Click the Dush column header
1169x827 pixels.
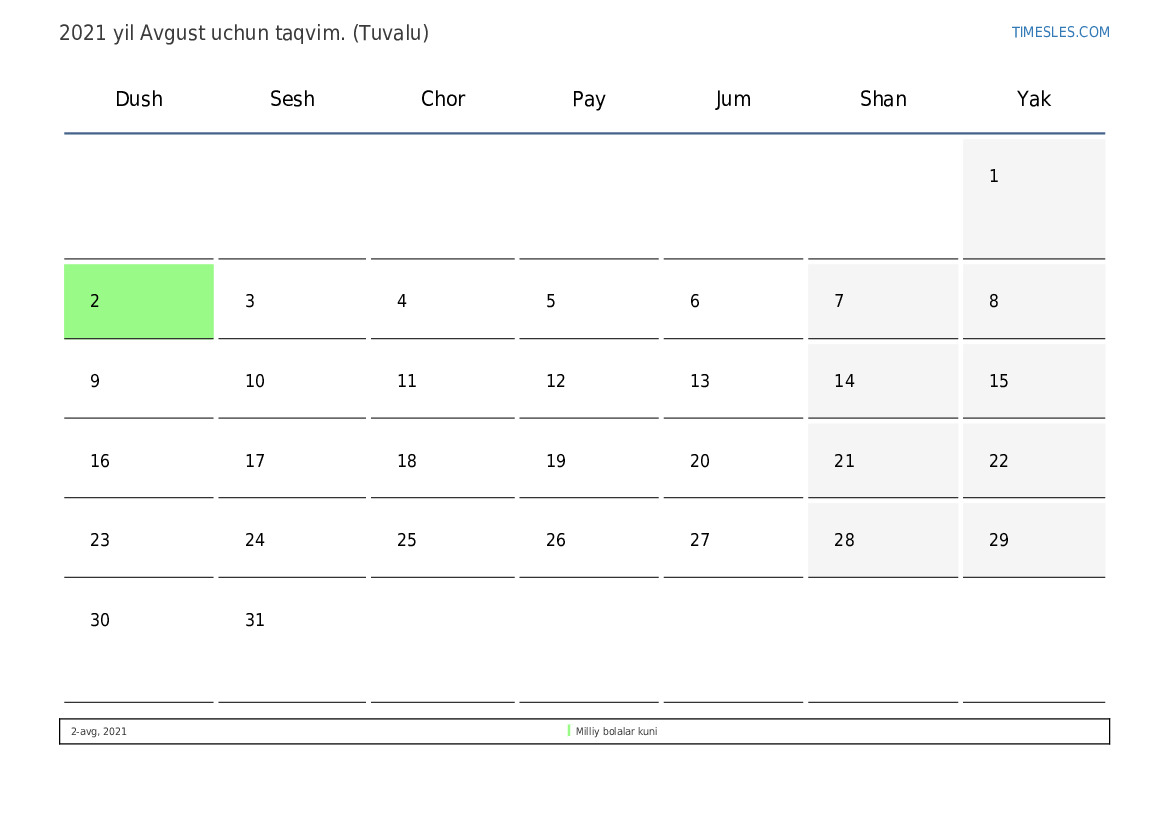[x=139, y=99]
